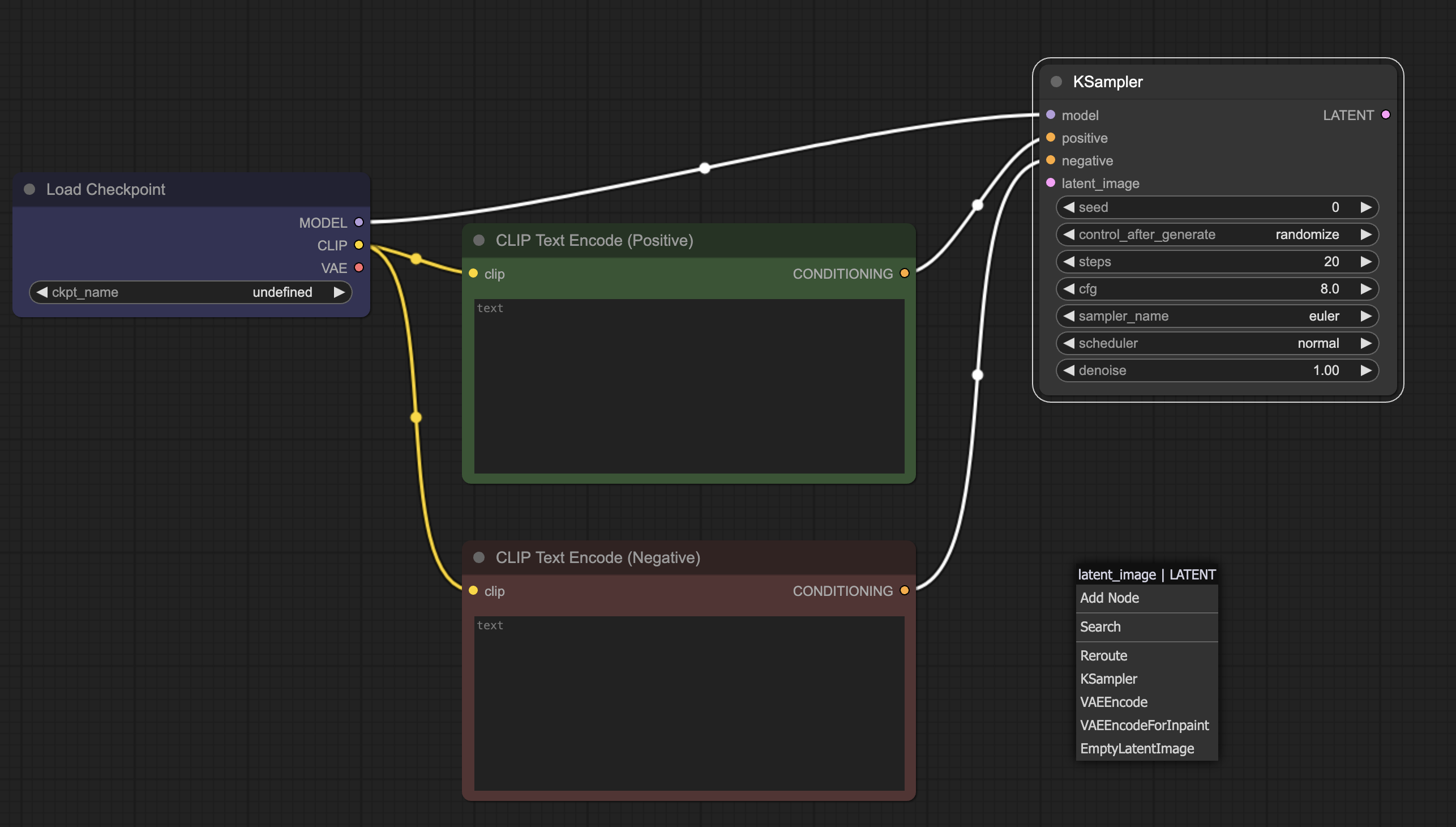Open the scheduler normal dropdown
Screen dimensions: 1456x827
click(1217, 343)
